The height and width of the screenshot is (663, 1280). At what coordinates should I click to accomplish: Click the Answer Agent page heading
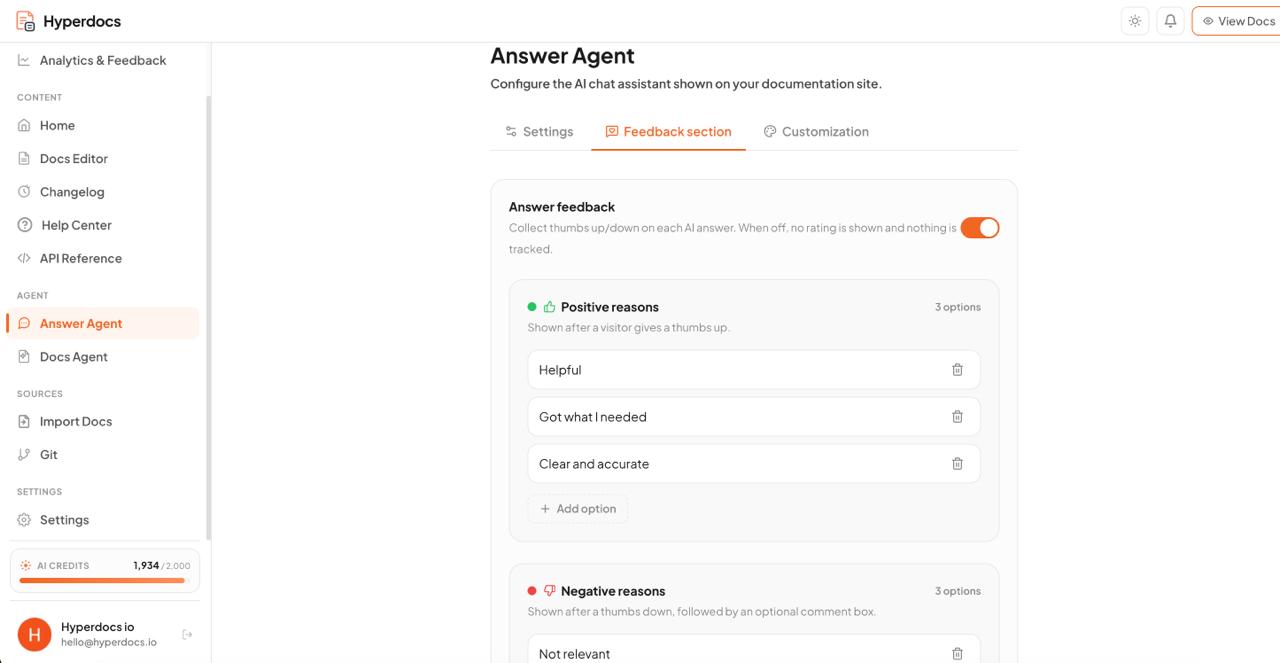(562, 56)
